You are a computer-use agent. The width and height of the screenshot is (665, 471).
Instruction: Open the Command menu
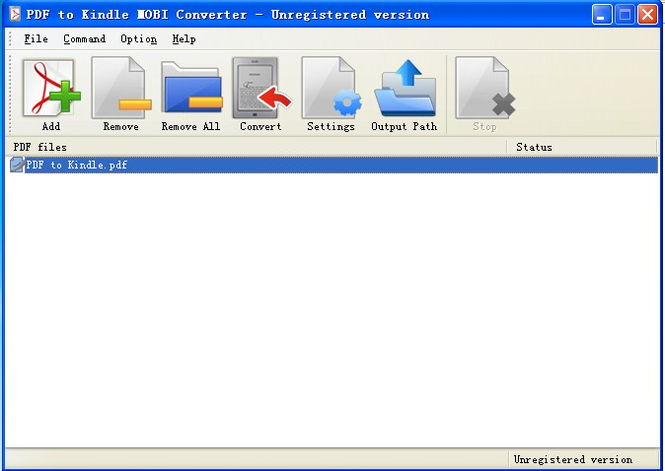pyautogui.click(x=84, y=39)
